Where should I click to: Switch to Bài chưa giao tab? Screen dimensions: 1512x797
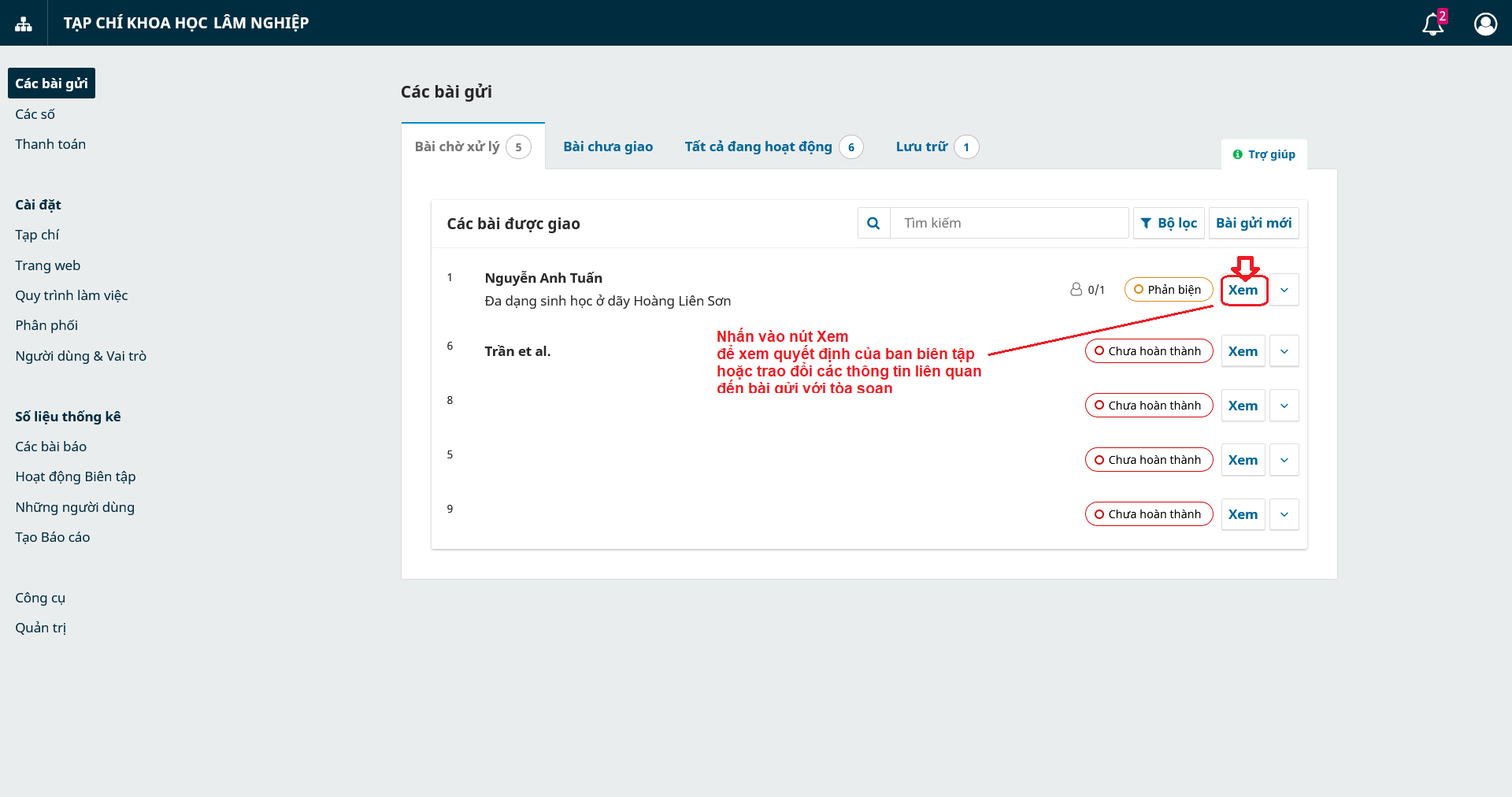click(x=607, y=146)
